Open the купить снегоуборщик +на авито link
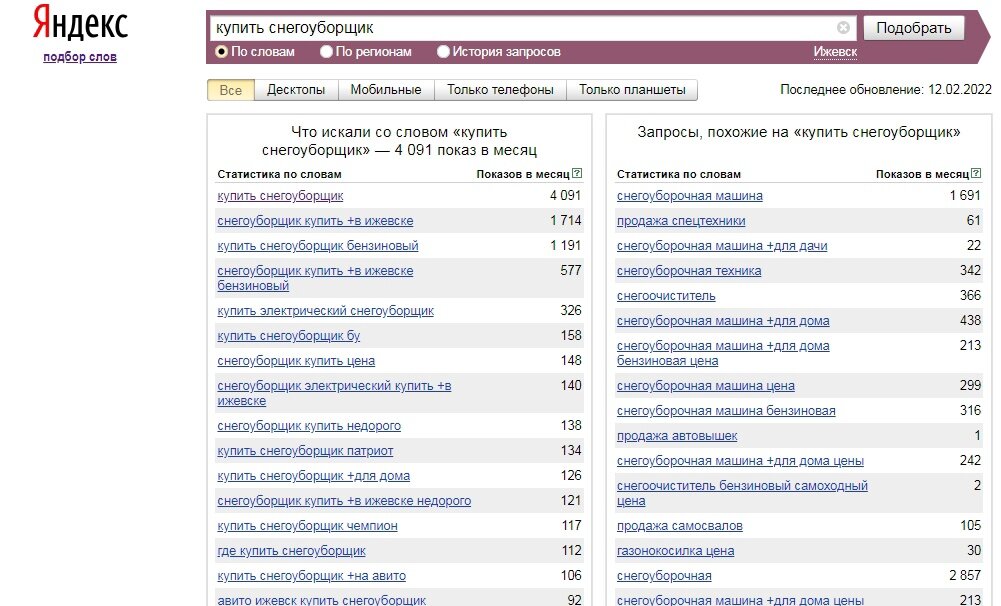Image resolution: width=1001 pixels, height=606 pixels. click(312, 575)
